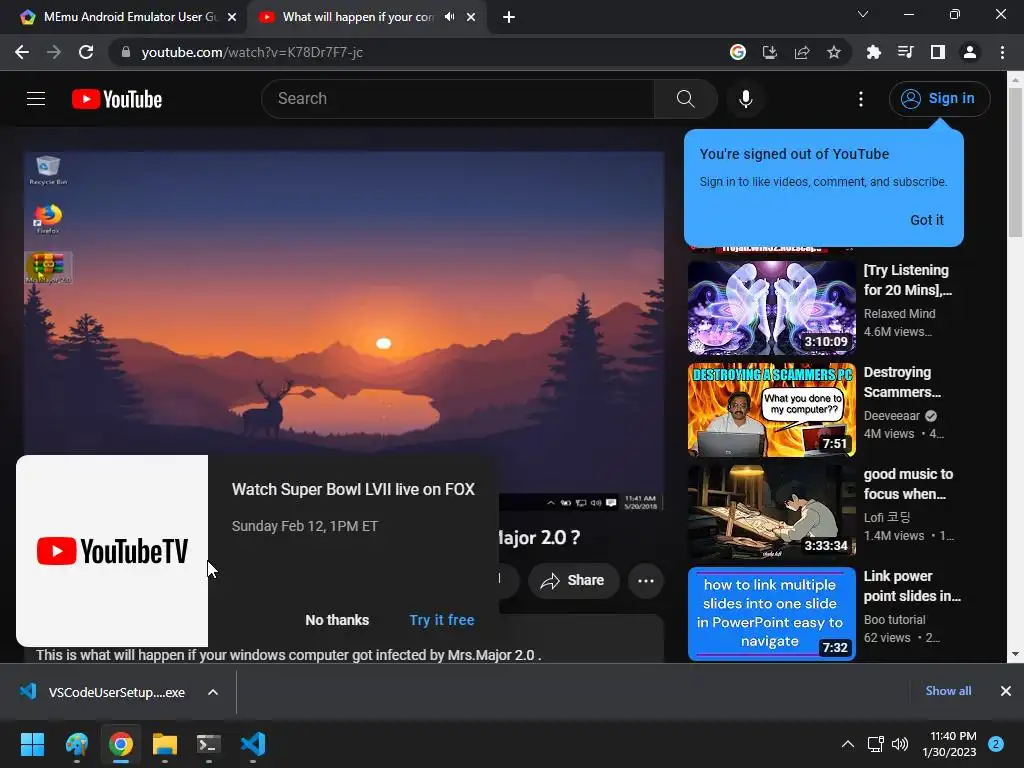
Task: Open more actions ellipsis under video
Action: (646, 581)
